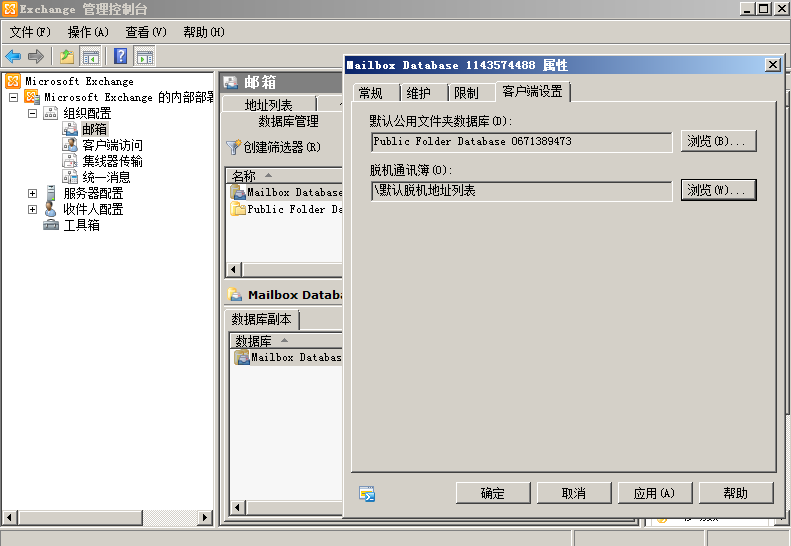Select the 数据库副本 tab

point(261,319)
